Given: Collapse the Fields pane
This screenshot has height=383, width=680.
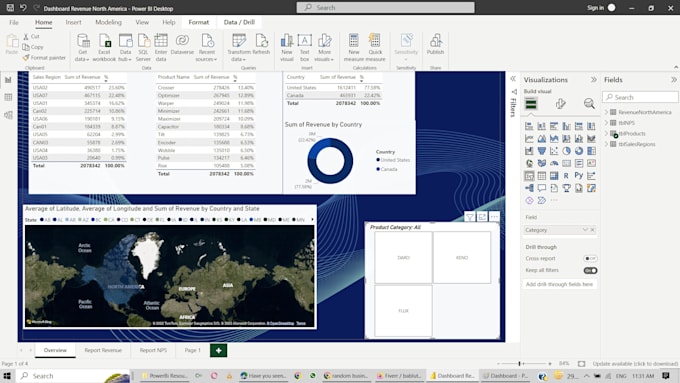Looking at the screenshot, I should click(673, 80).
